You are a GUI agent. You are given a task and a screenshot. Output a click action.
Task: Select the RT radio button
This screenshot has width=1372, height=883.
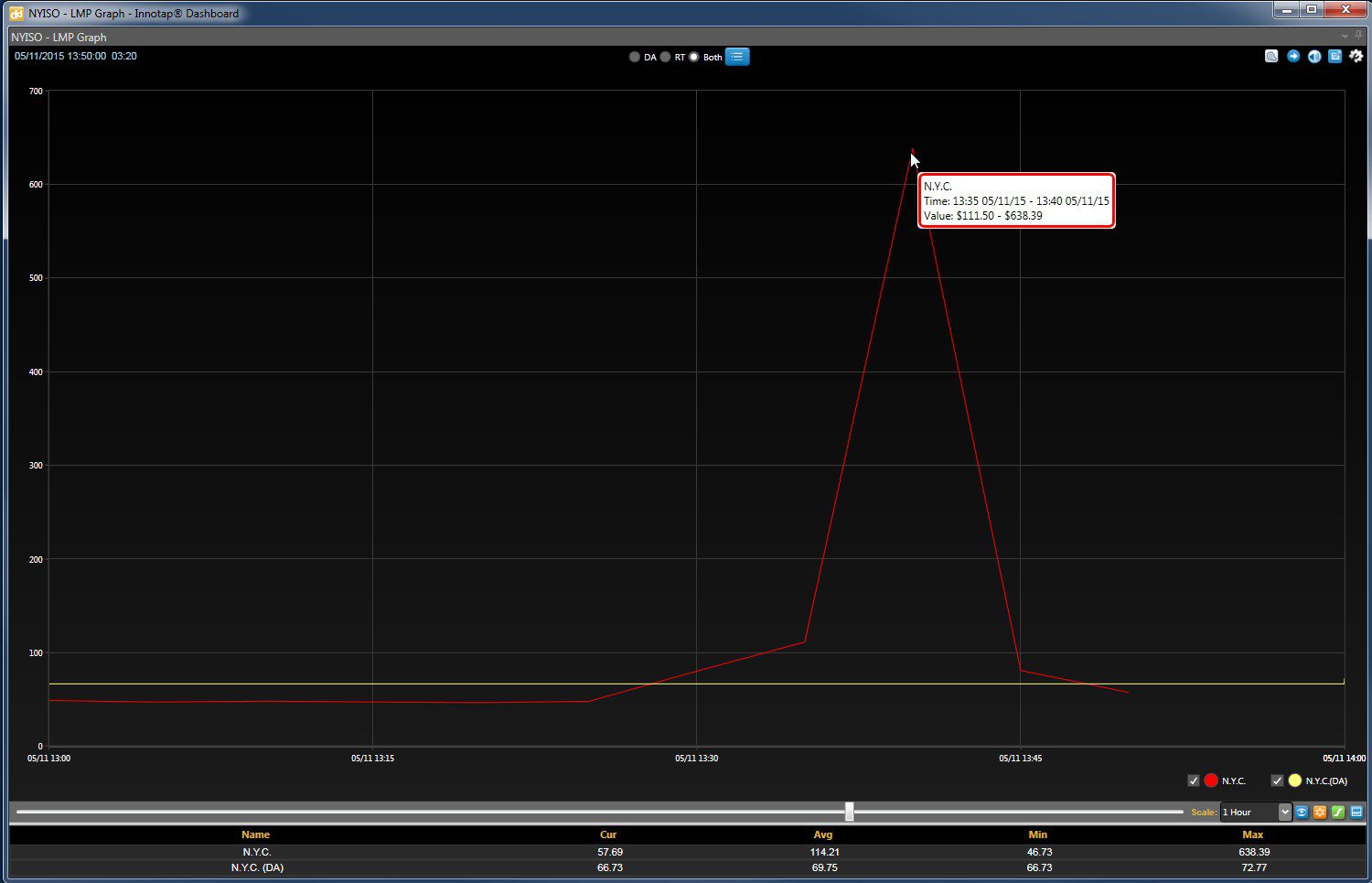666,57
